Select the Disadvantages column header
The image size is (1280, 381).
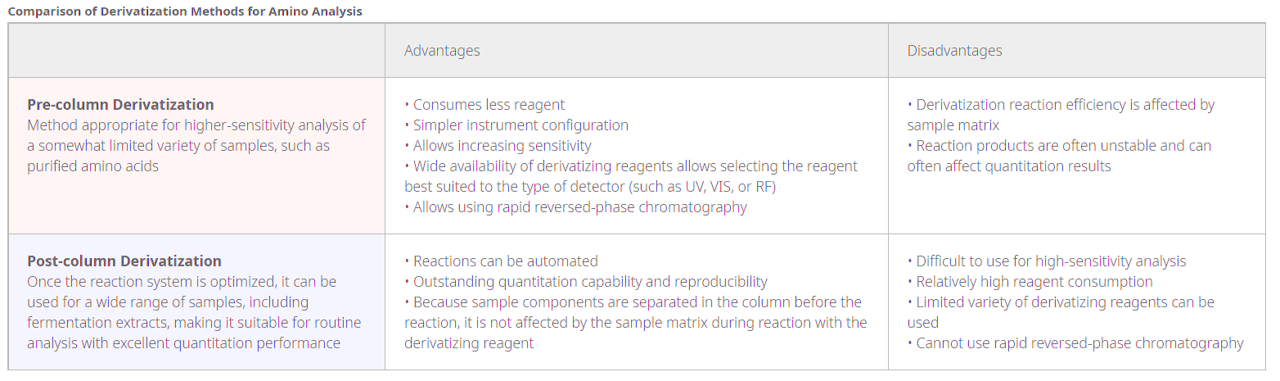(954, 50)
